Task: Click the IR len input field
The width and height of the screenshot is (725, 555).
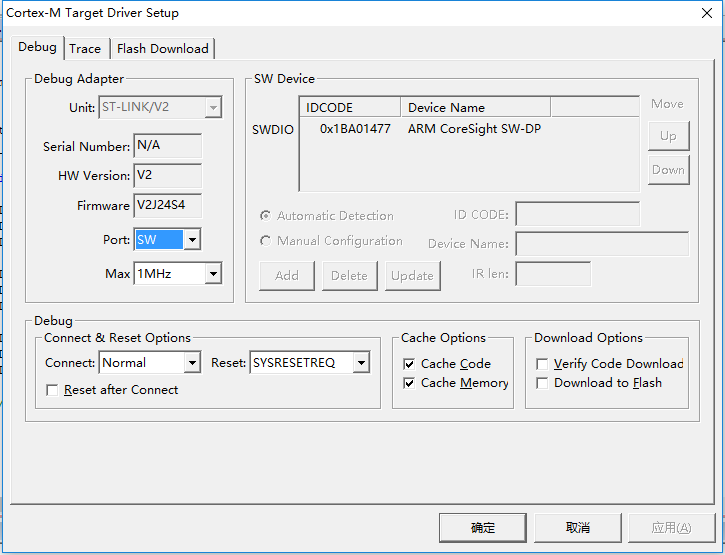Action: [553, 274]
